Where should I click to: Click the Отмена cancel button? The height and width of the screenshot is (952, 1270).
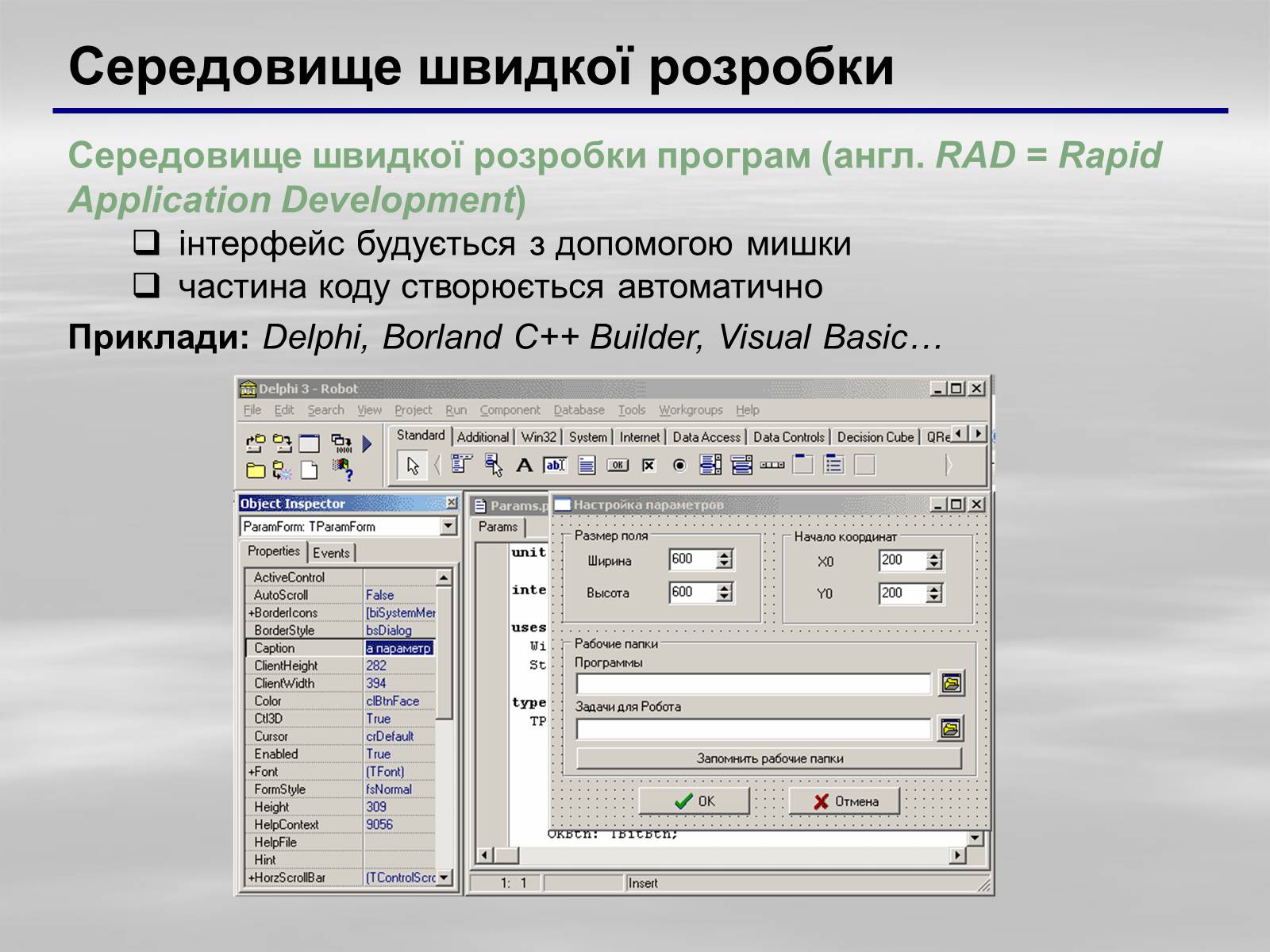point(845,801)
